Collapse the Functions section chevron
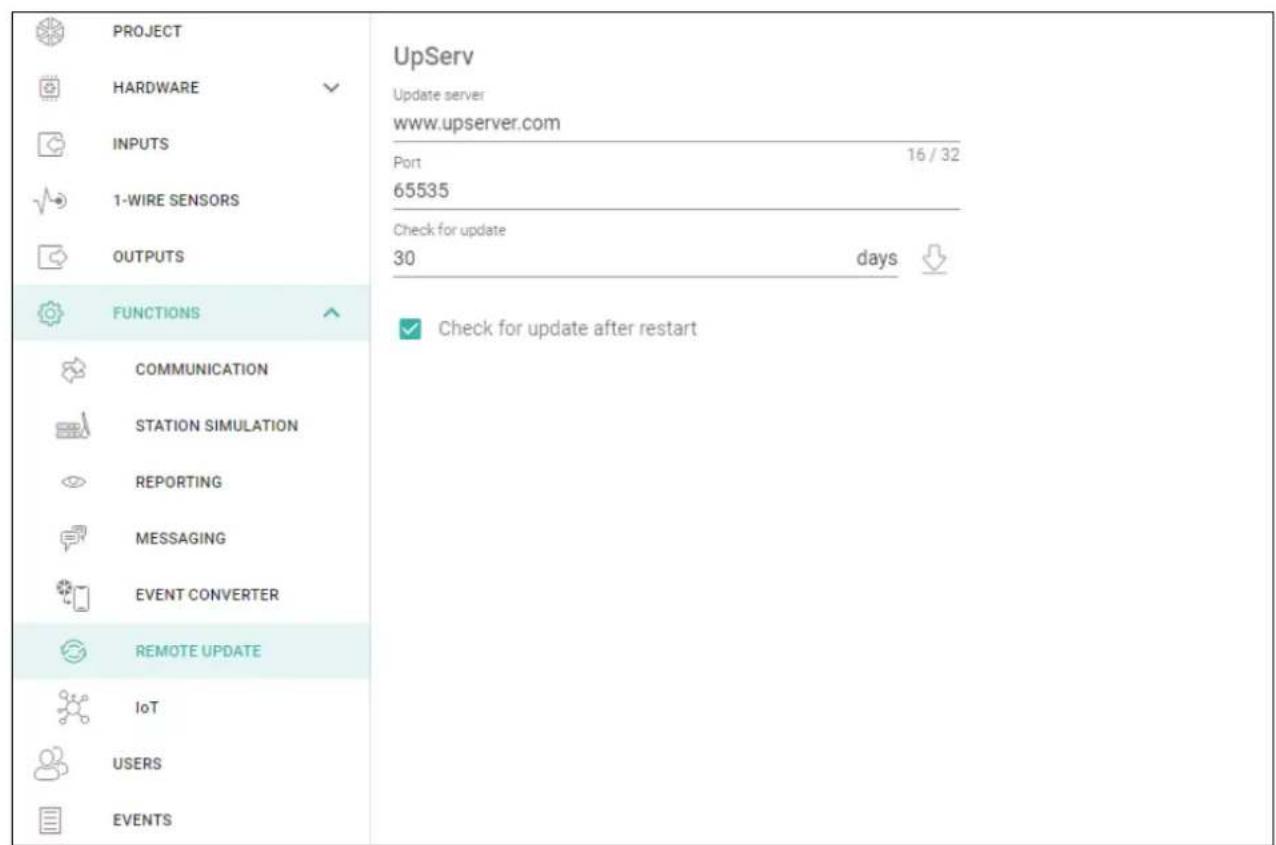 pyautogui.click(x=332, y=313)
